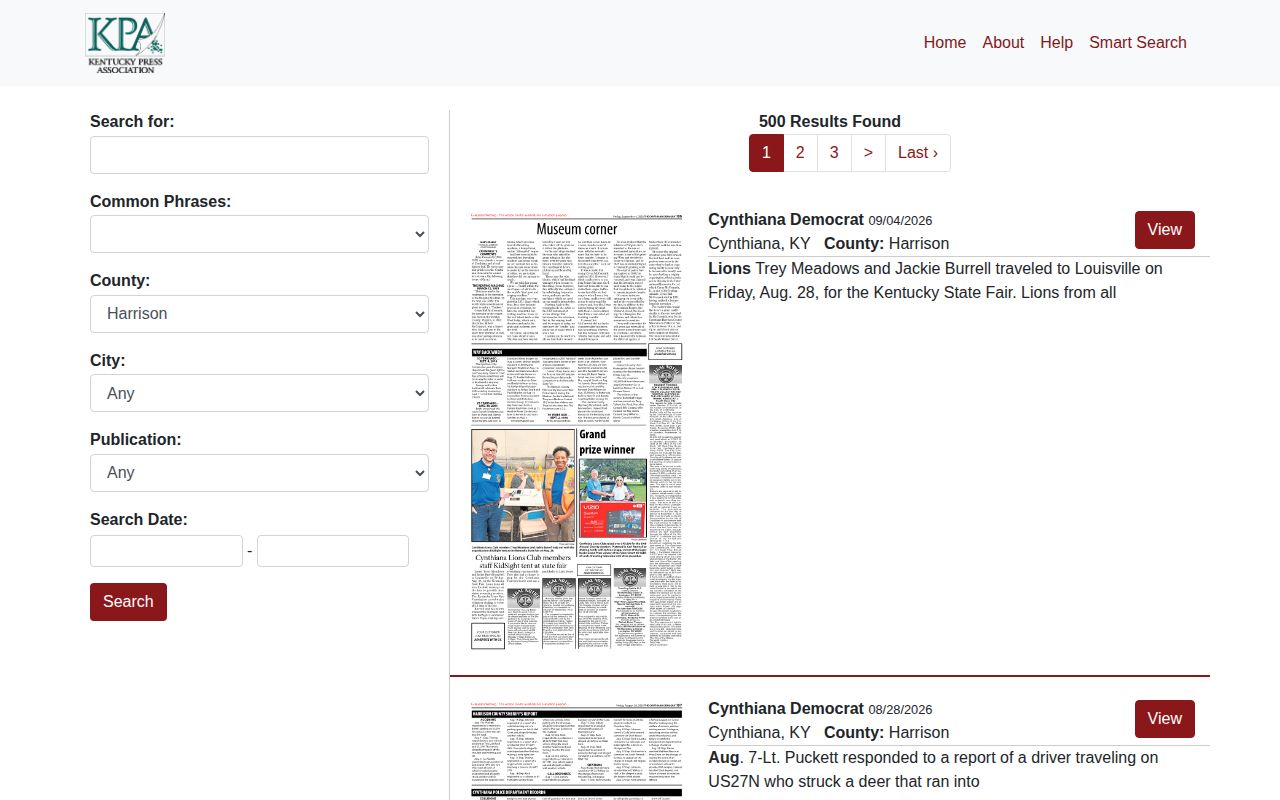The image size is (1280, 800).
Task: Go to results page 3
Action: (x=834, y=153)
